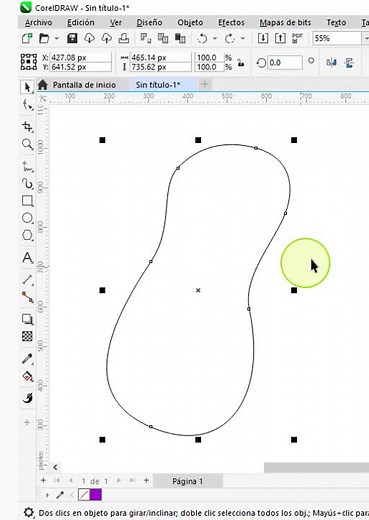Screen dimensions: 369x520
Task: Select the Artistic Media tool
Action: coord(27,183)
